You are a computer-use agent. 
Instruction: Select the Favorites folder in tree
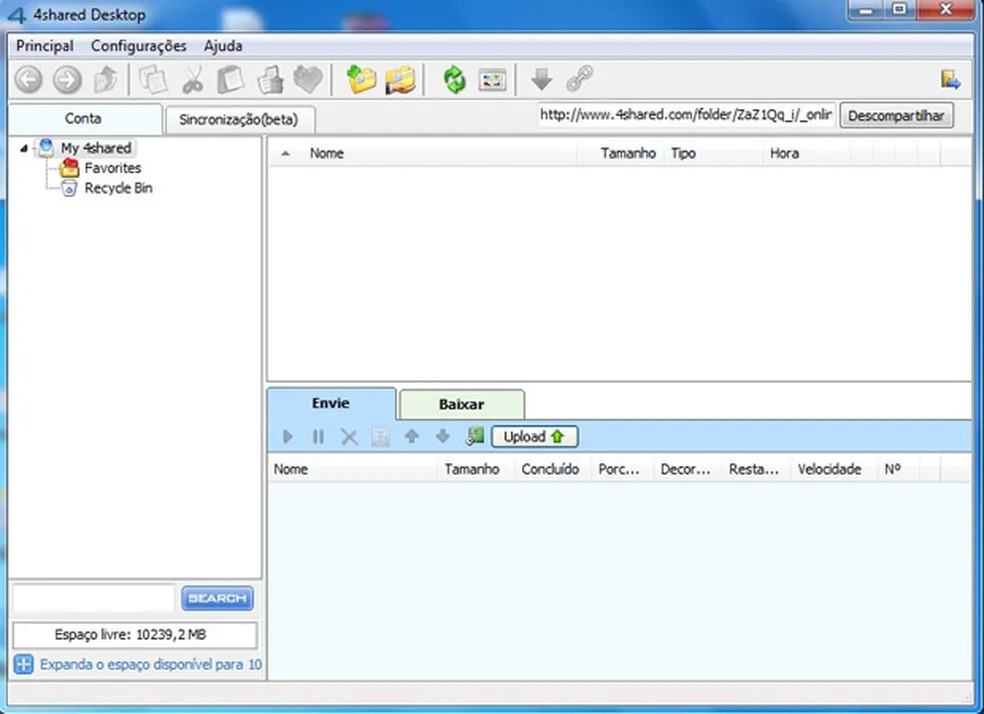112,168
